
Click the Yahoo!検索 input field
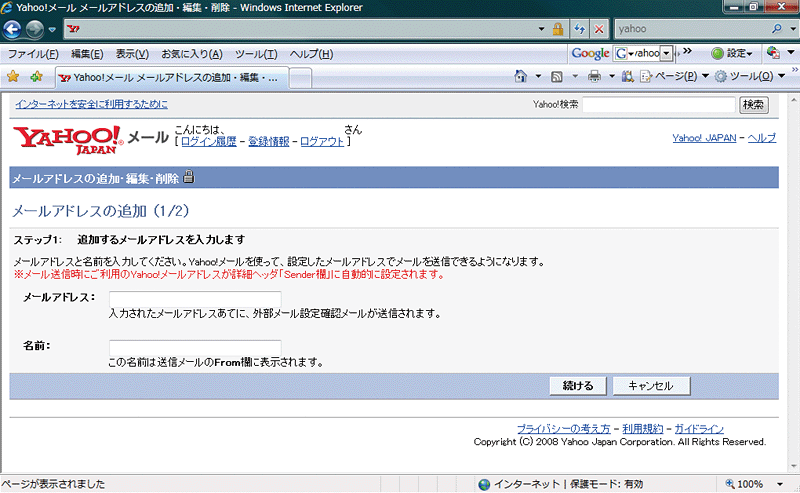click(x=659, y=105)
